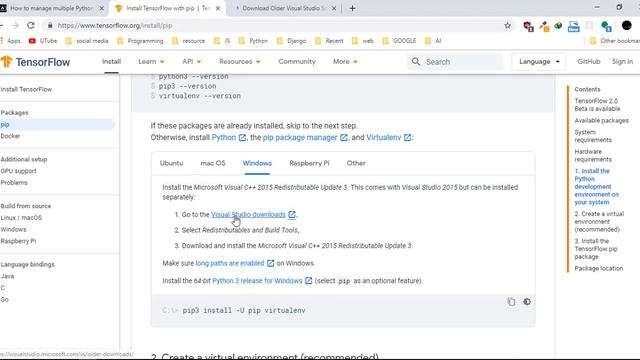The image size is (640, 360).
Task: Toggle dark theme for code block
Action: click(527, 302)
